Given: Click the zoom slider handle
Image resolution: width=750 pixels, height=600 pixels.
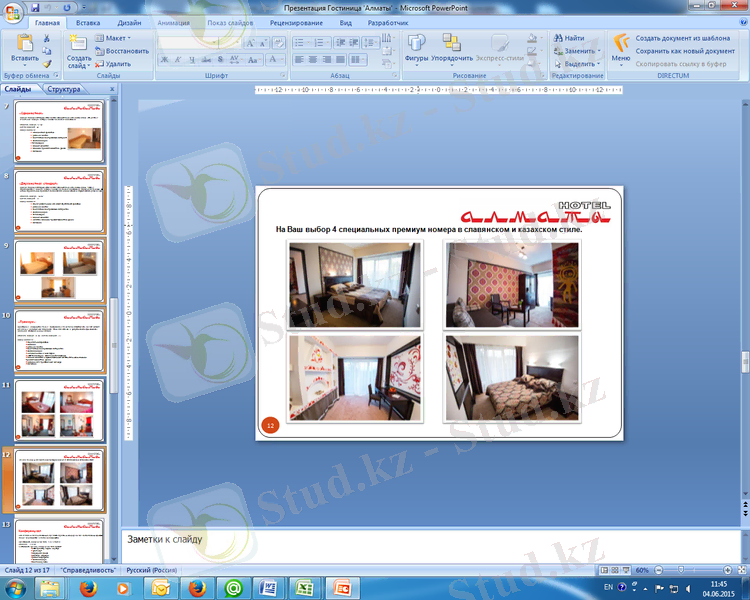Looking at the screenshot, I should (681, 570).
